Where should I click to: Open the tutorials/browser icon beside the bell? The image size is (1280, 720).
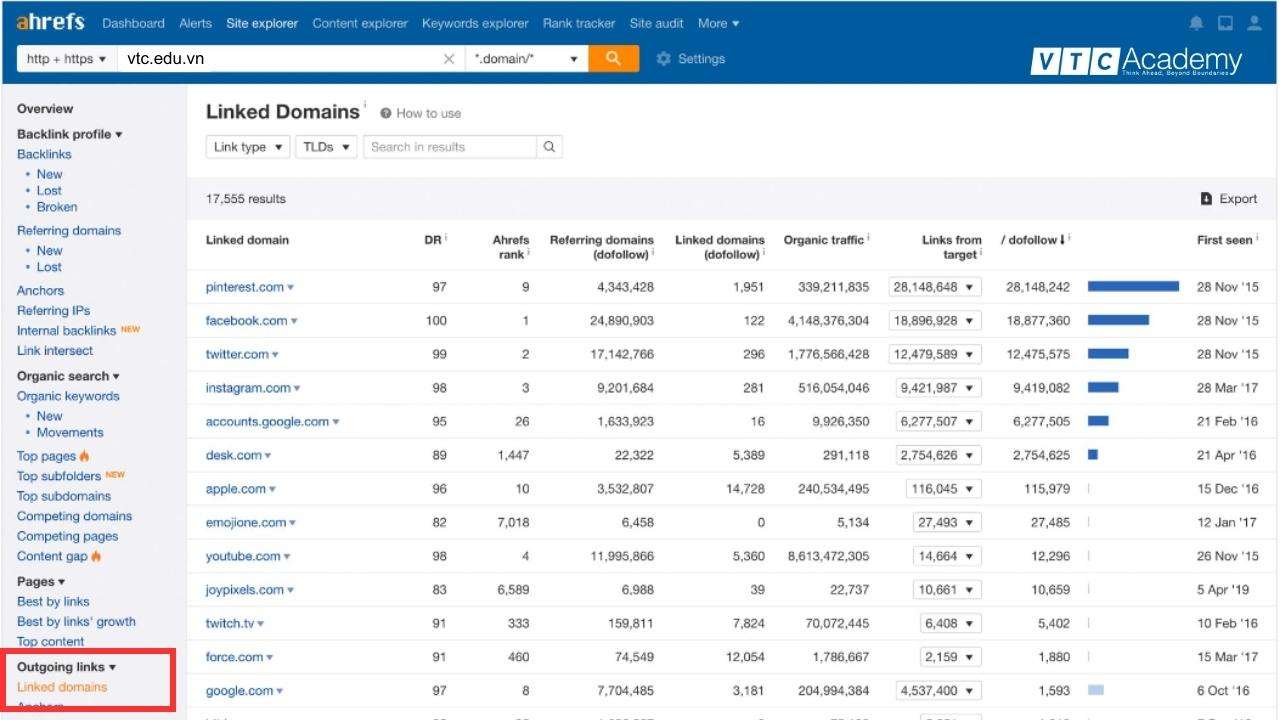coord(1225,22)
